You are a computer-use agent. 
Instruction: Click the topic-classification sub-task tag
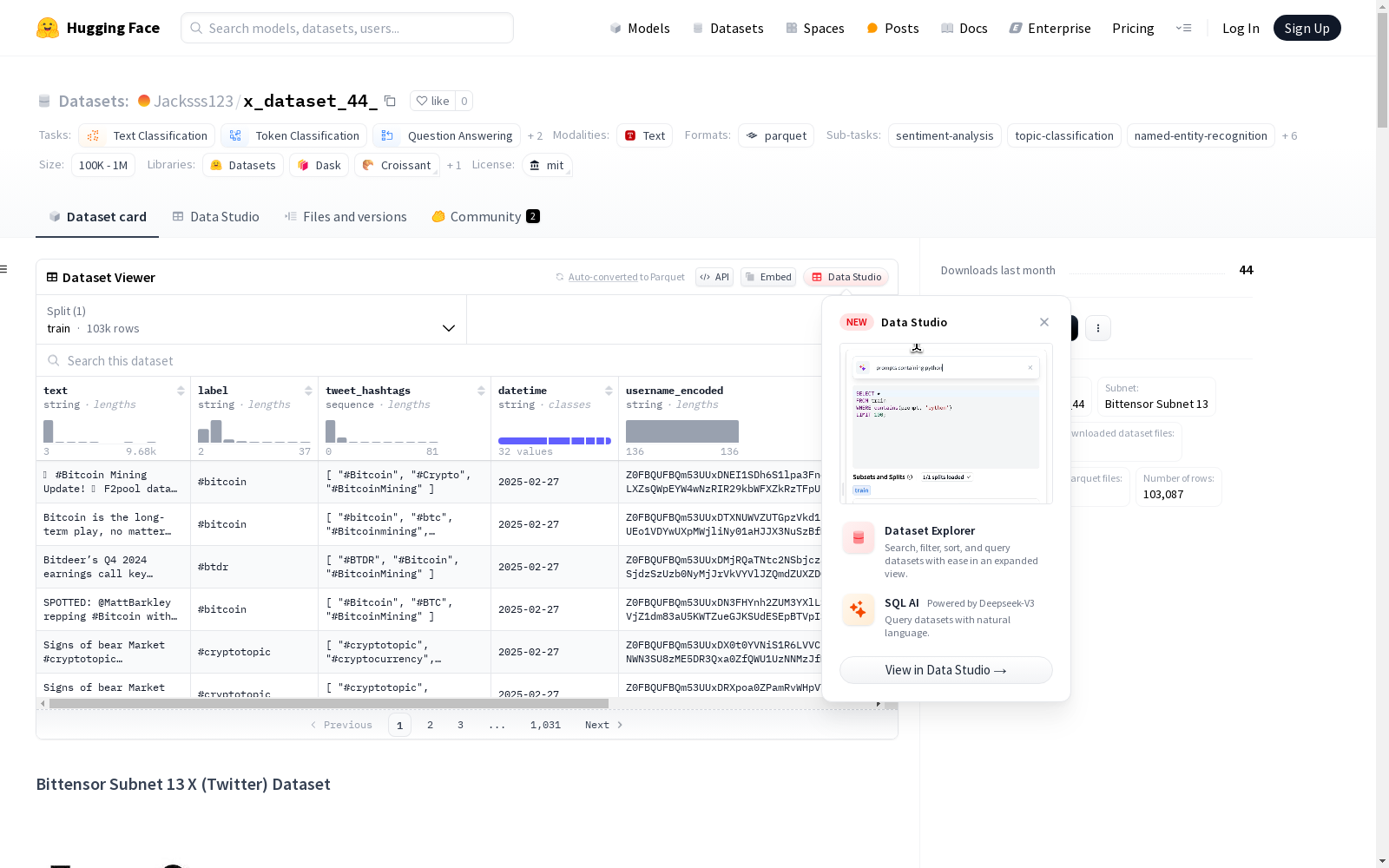[1064, 135]
